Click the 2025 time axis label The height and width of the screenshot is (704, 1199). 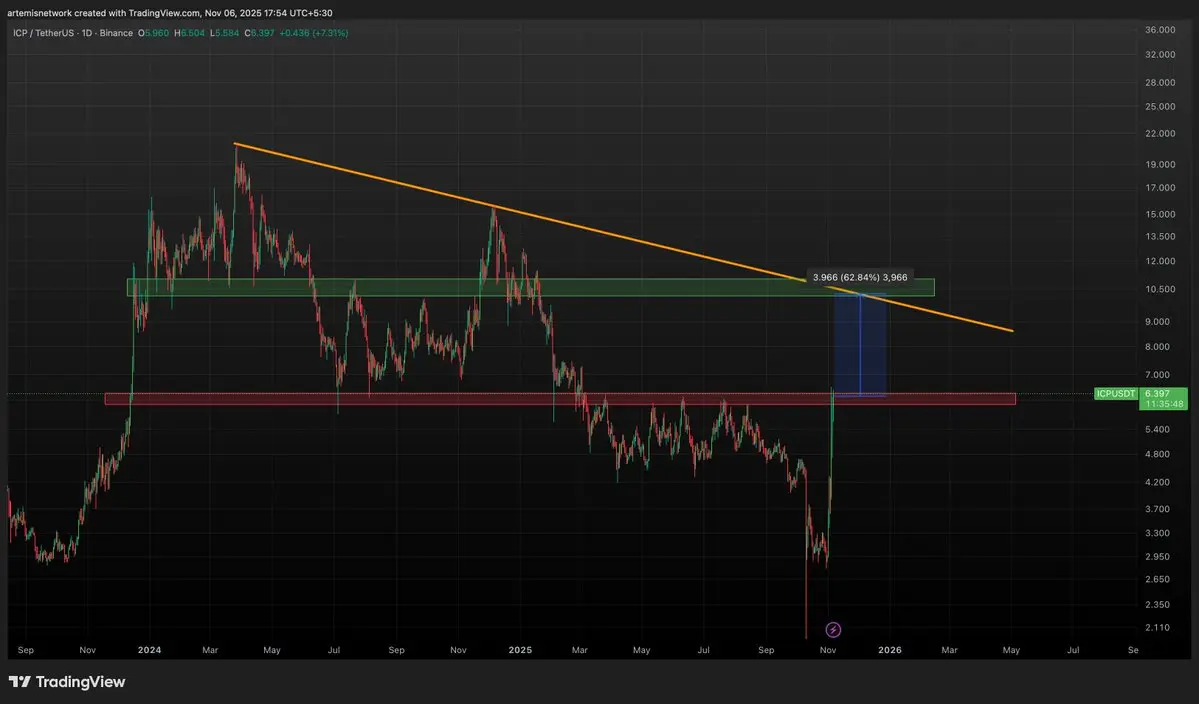520,650
